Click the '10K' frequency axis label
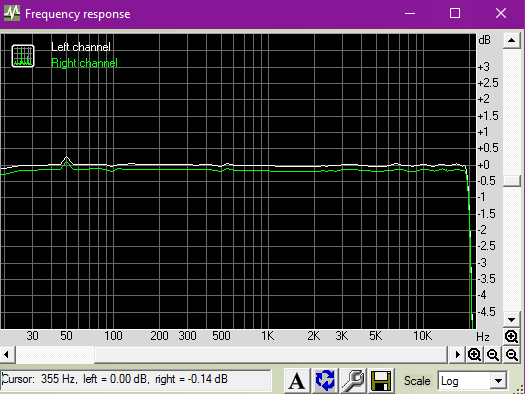 coord(423,336)
